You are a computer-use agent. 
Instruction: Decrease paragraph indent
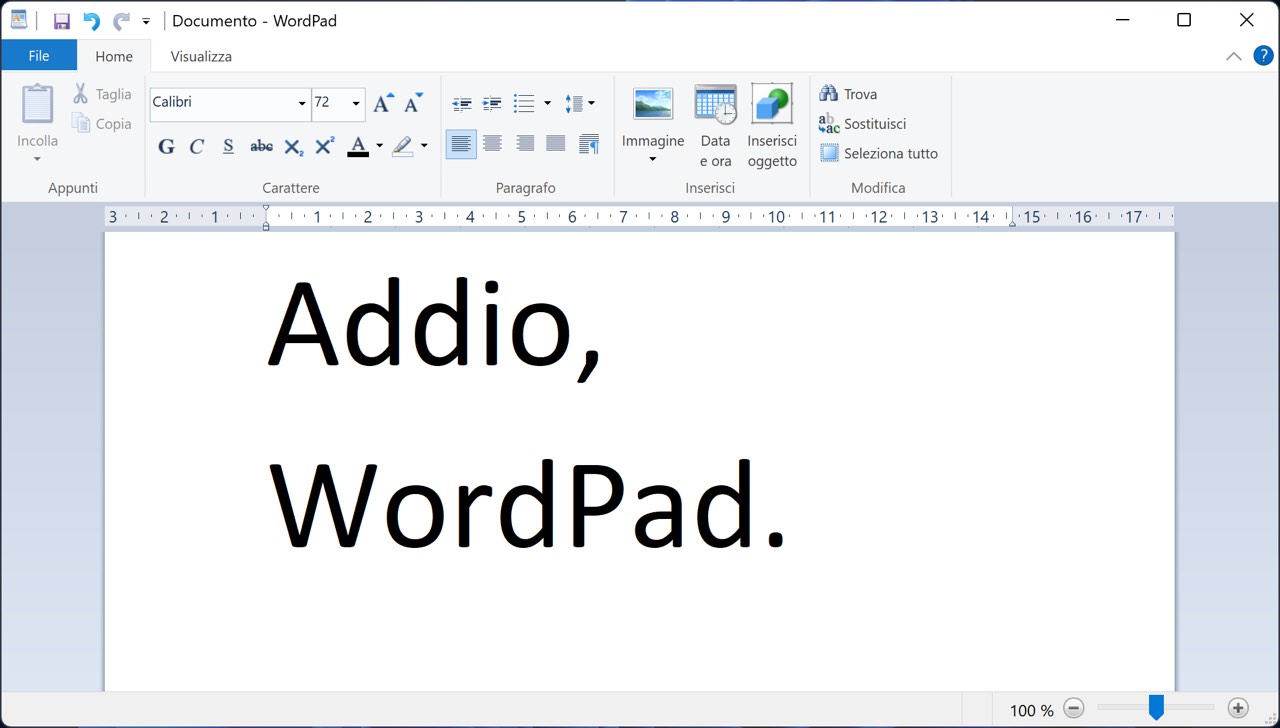[x=462, y=103]
